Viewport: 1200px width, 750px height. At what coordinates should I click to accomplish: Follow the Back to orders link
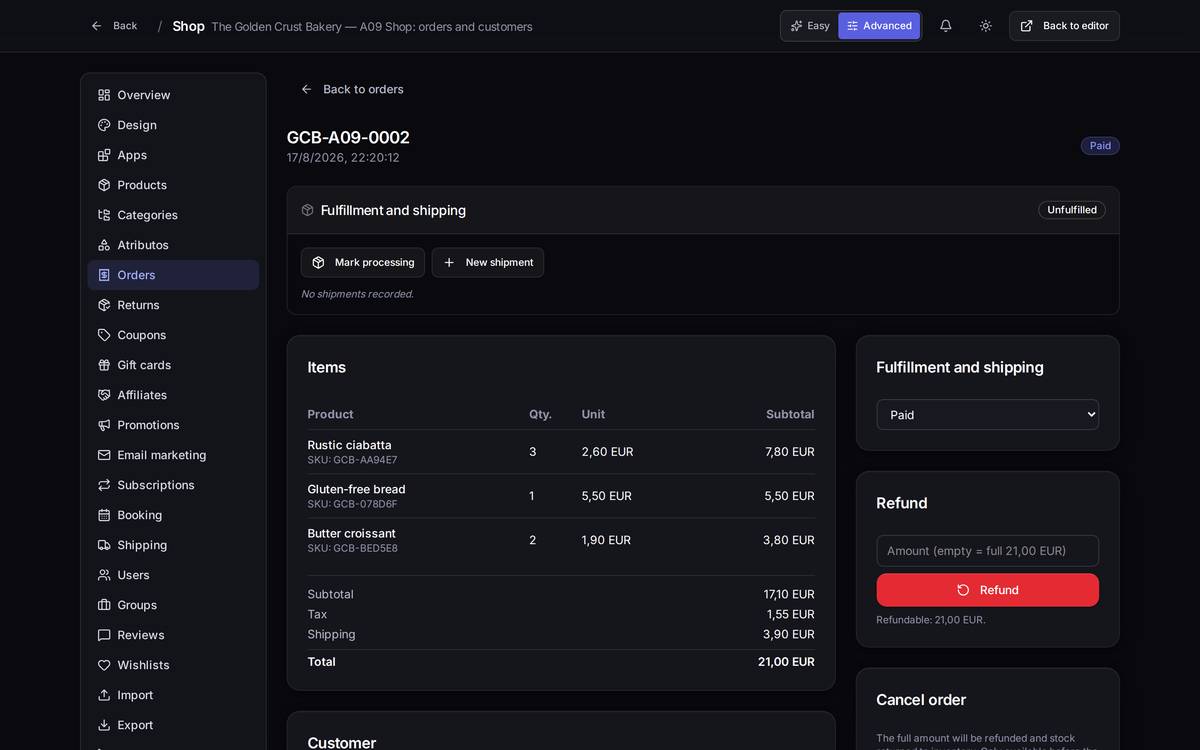[352, 89]
